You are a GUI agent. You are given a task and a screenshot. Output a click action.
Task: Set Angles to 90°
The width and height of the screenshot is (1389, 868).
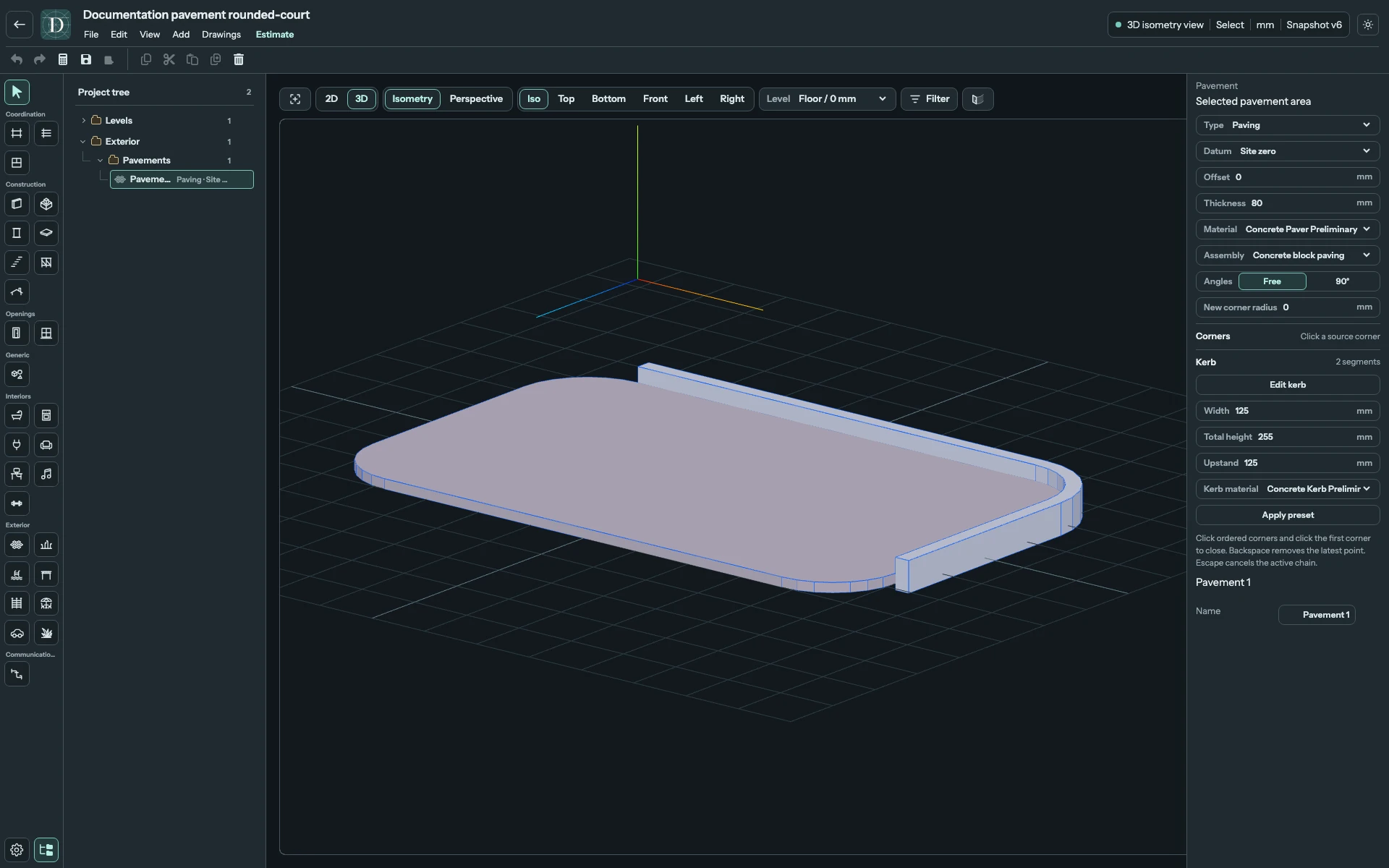[1342, 281]
